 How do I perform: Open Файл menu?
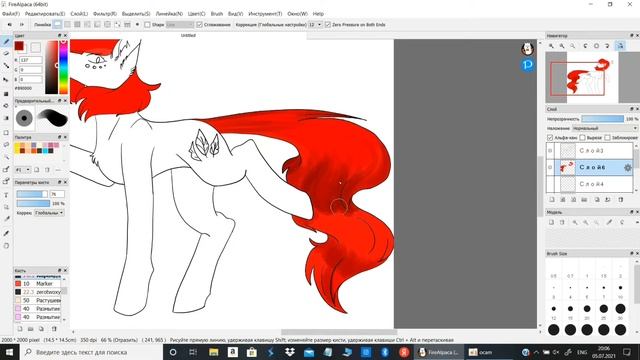point(11,13)
